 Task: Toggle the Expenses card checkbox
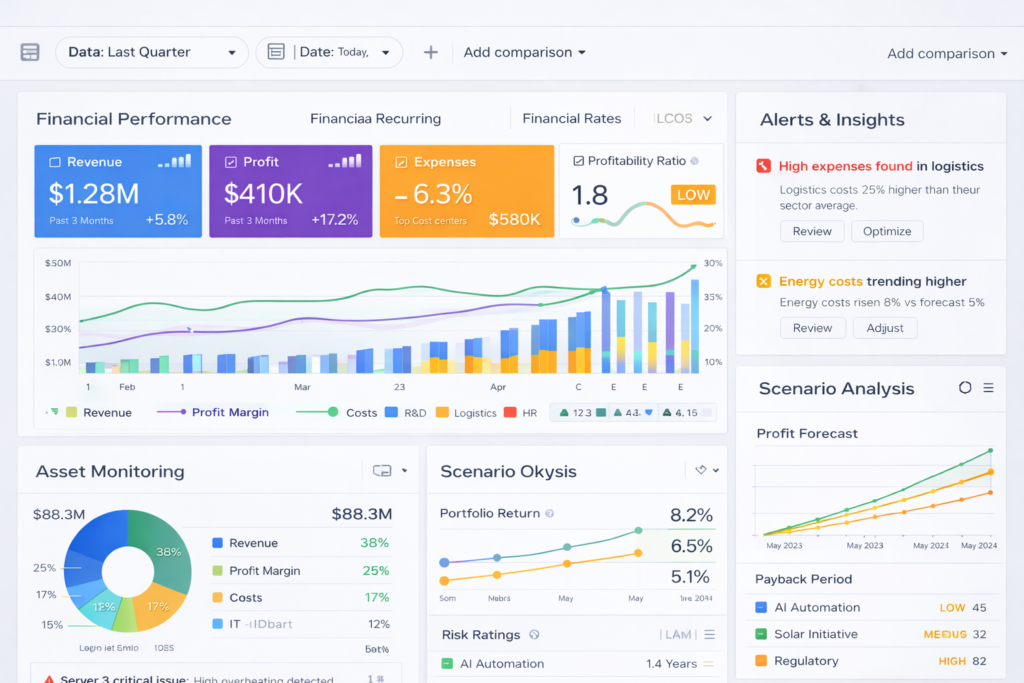pyautogui.click(x=401, y=162)
